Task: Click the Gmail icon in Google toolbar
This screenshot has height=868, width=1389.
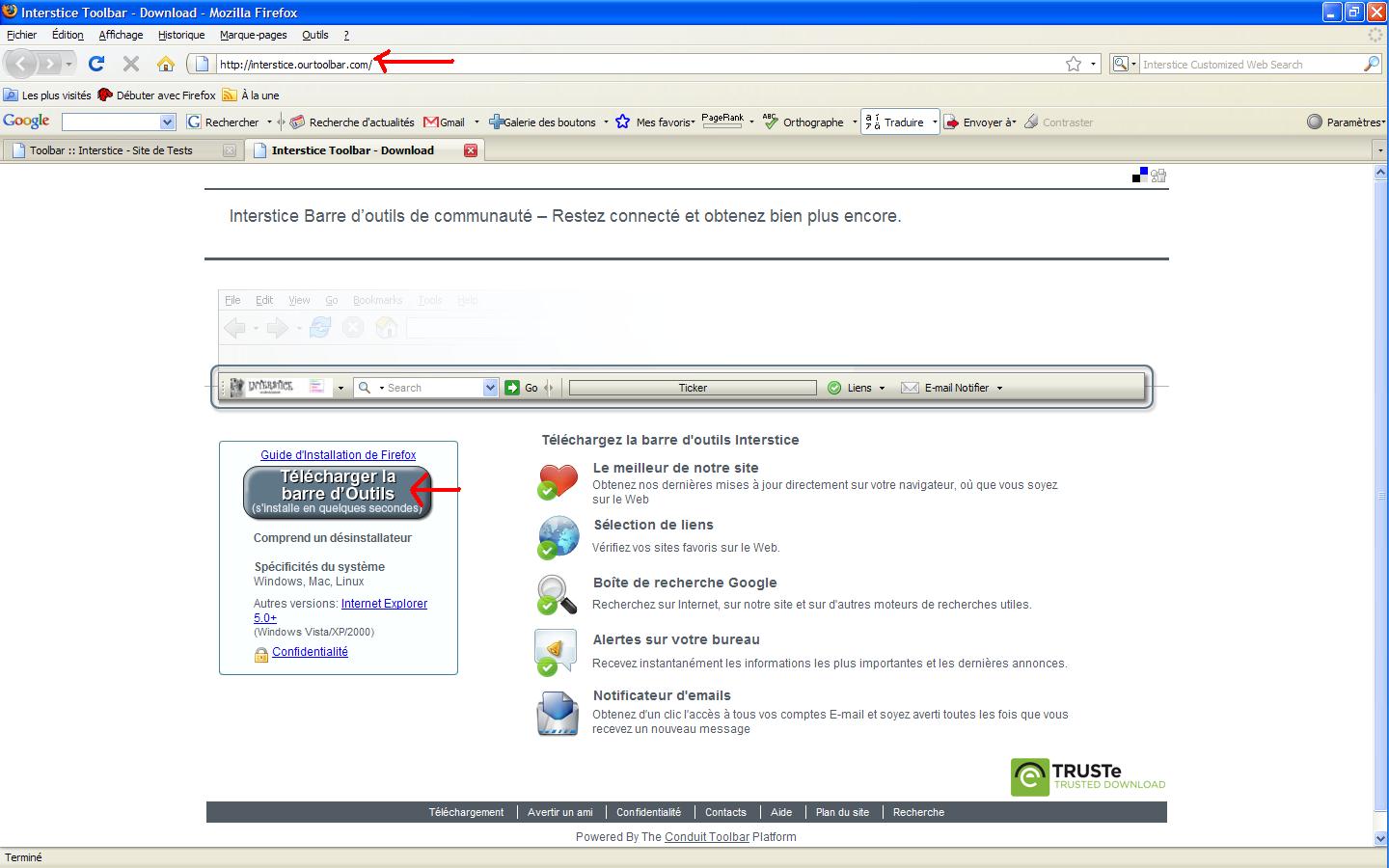Action: (x=445, y=122)
